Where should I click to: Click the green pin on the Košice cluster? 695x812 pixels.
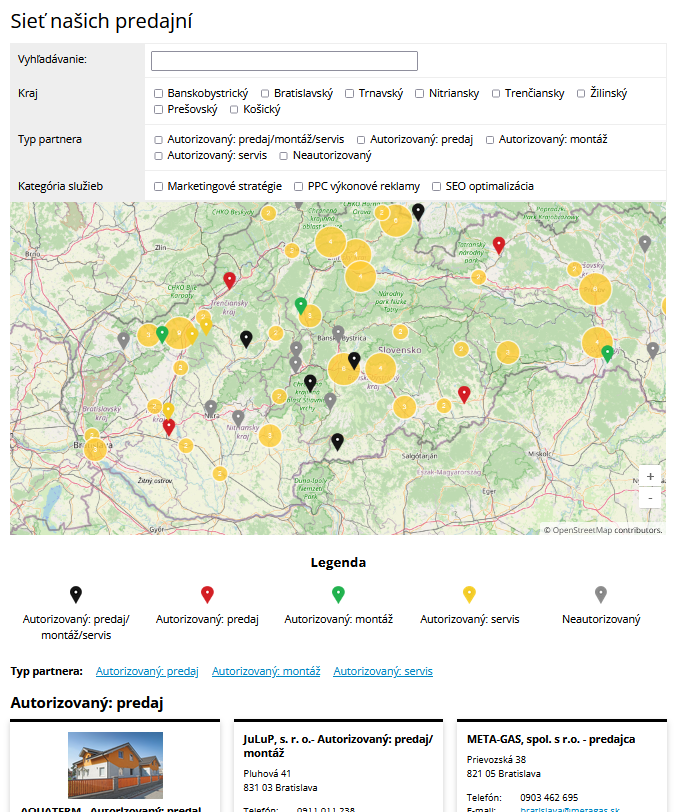(607, 353)
